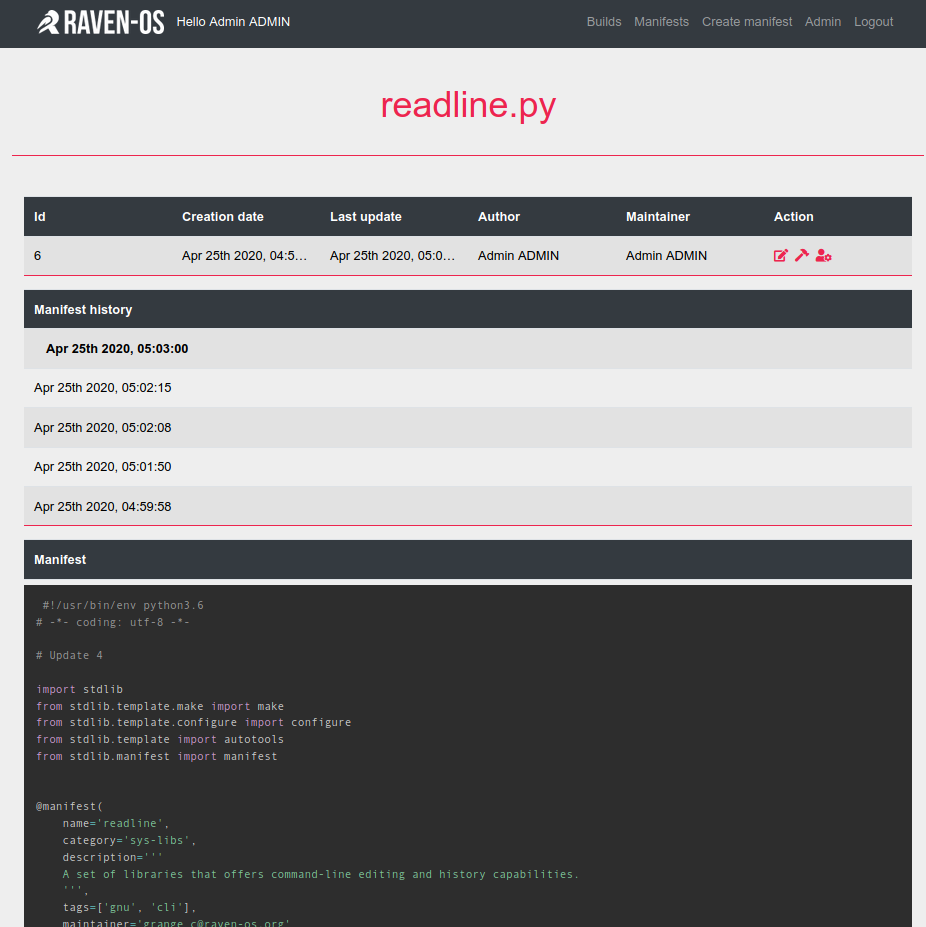
Task: Select history entry Apr 25th 2020, 05:02:15
Action: tap(103, 388)
